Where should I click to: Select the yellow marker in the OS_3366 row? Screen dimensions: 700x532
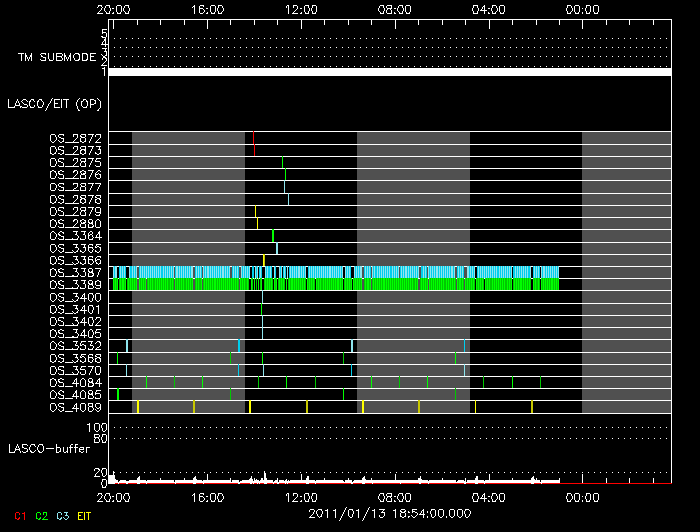[264, 260]
